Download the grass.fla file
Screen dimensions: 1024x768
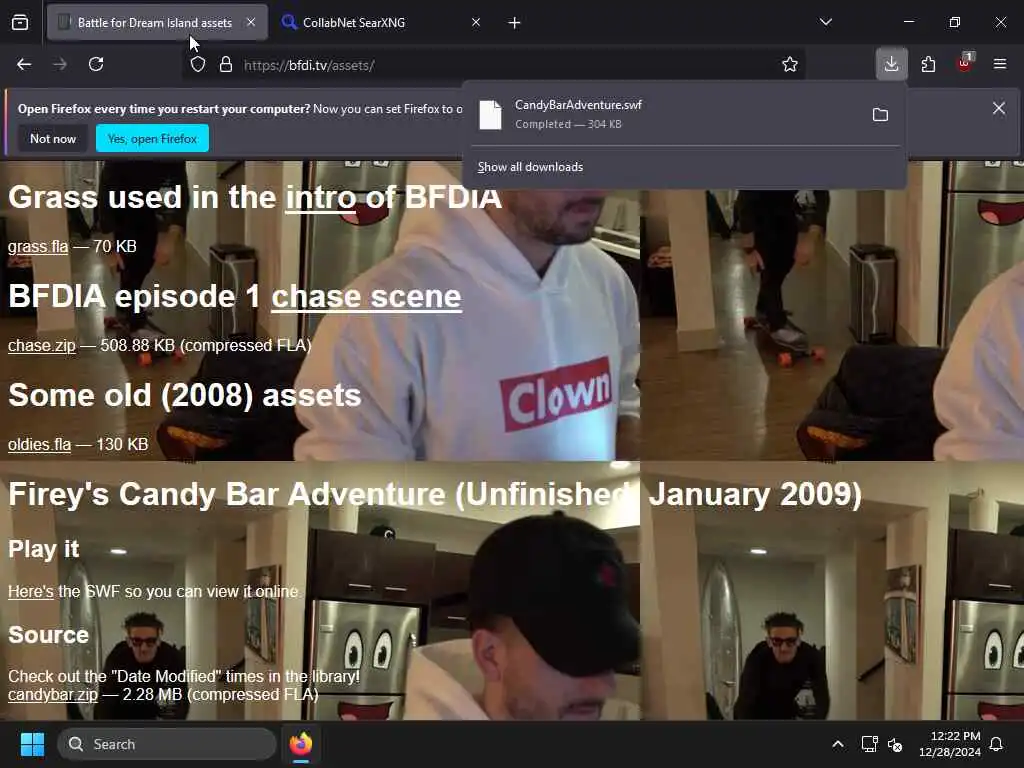[38, 246]
